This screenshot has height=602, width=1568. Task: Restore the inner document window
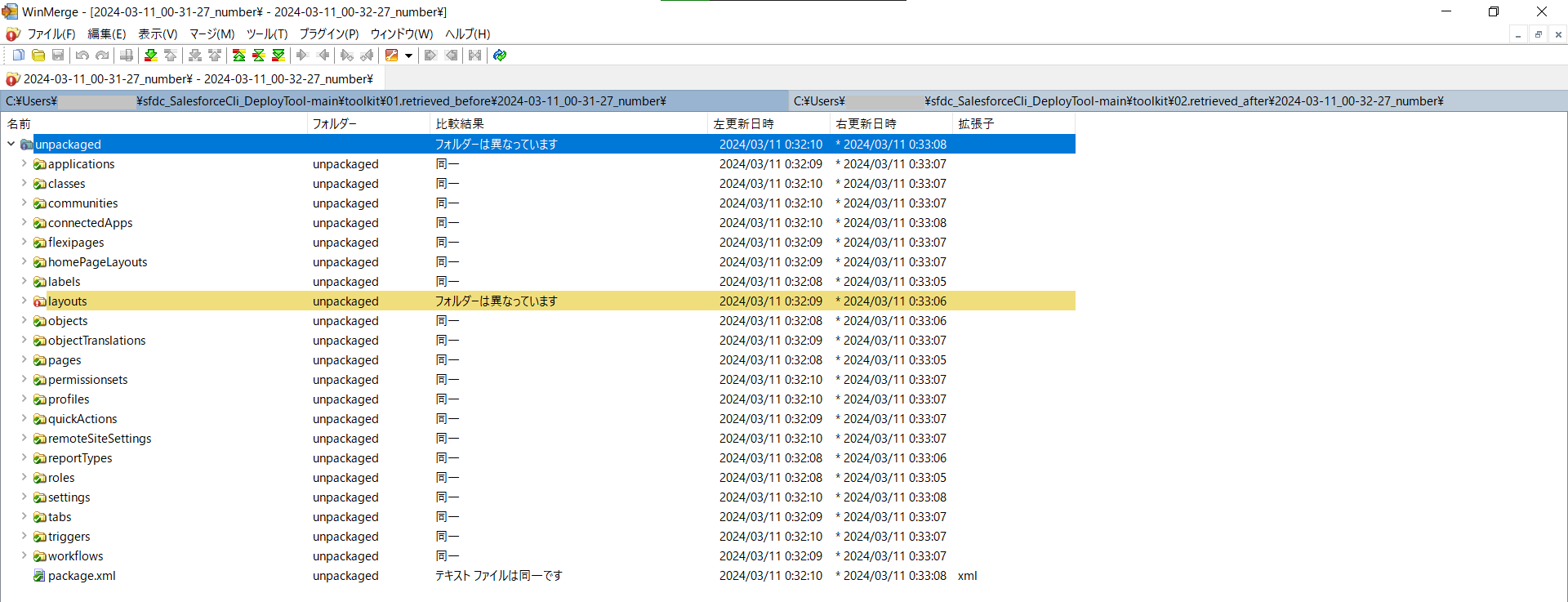tap(1538, 34)
